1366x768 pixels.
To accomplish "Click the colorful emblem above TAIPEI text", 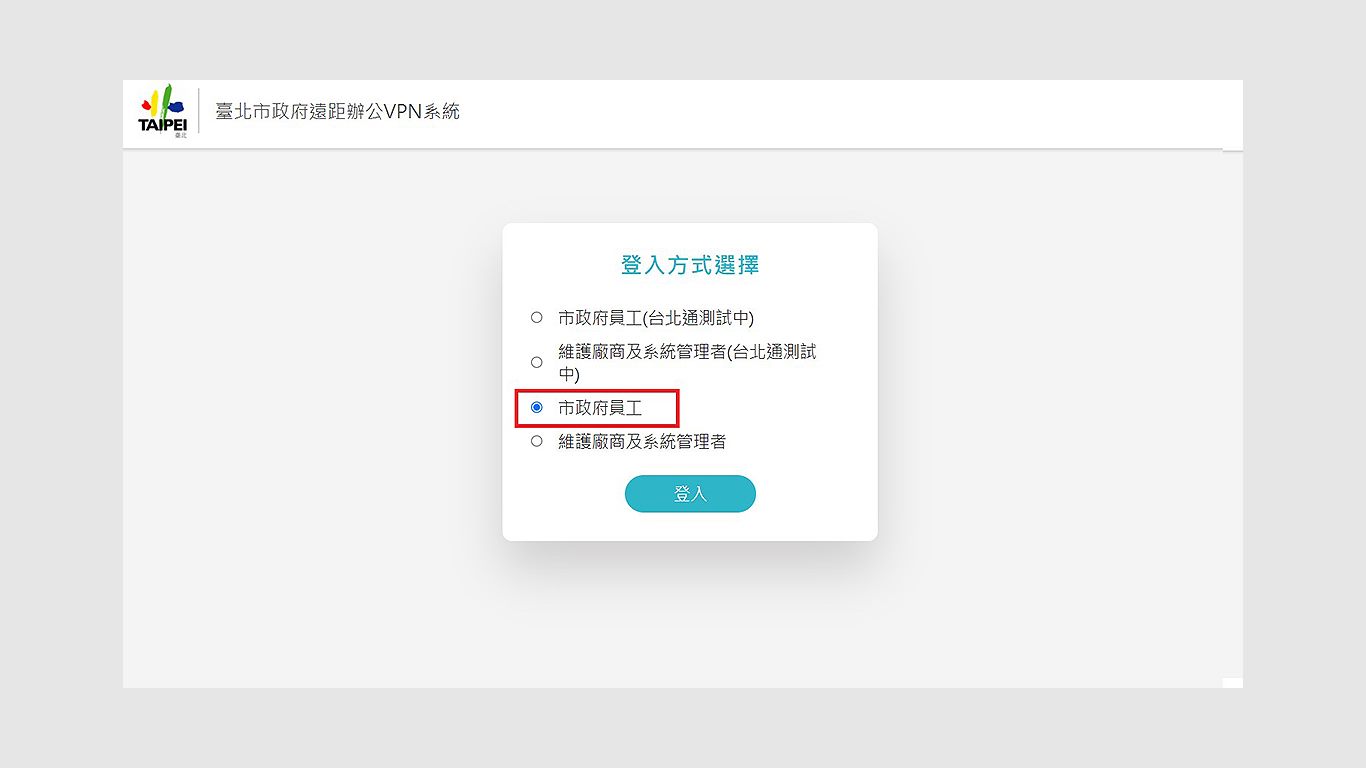I will [x=162, y=101].
